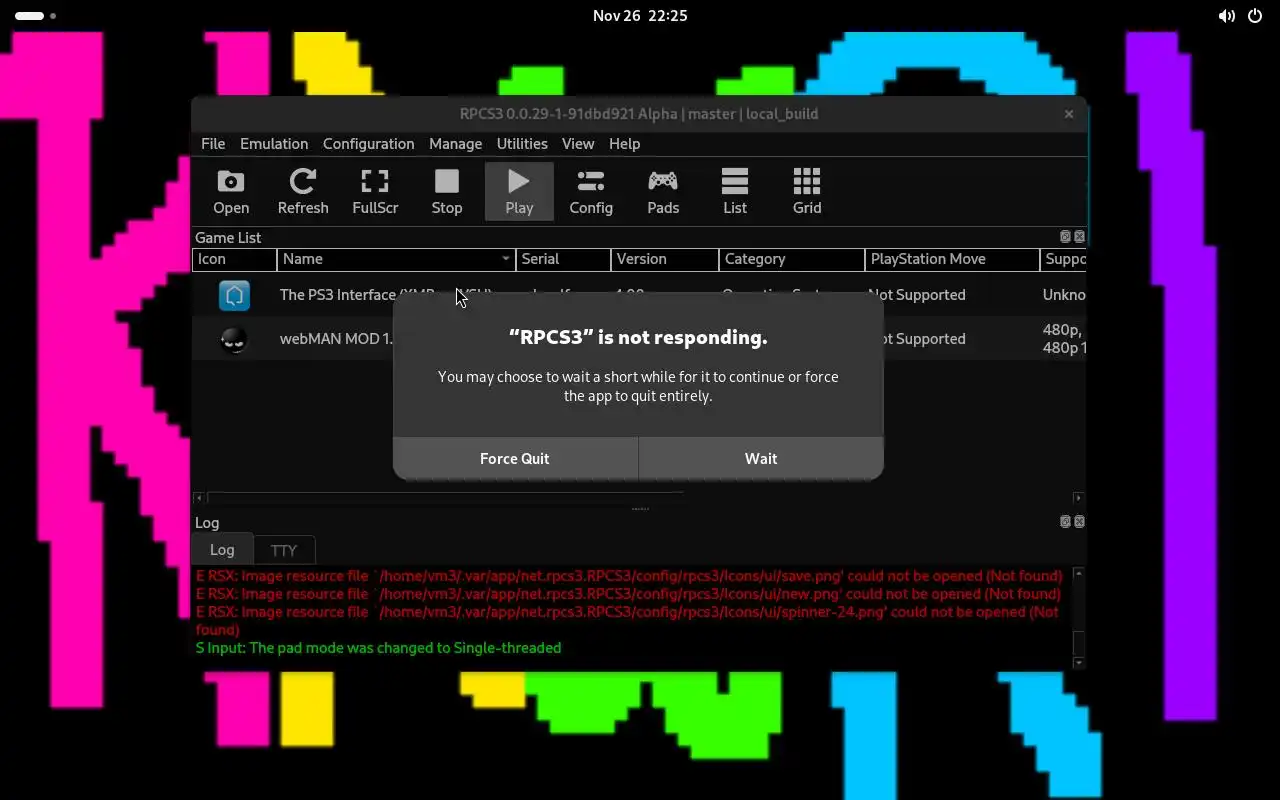The width and height of the screenshot is (1280, 800).
Task: Click the Force Quit button
Action: pyautogui.click(x=515, y=458)
